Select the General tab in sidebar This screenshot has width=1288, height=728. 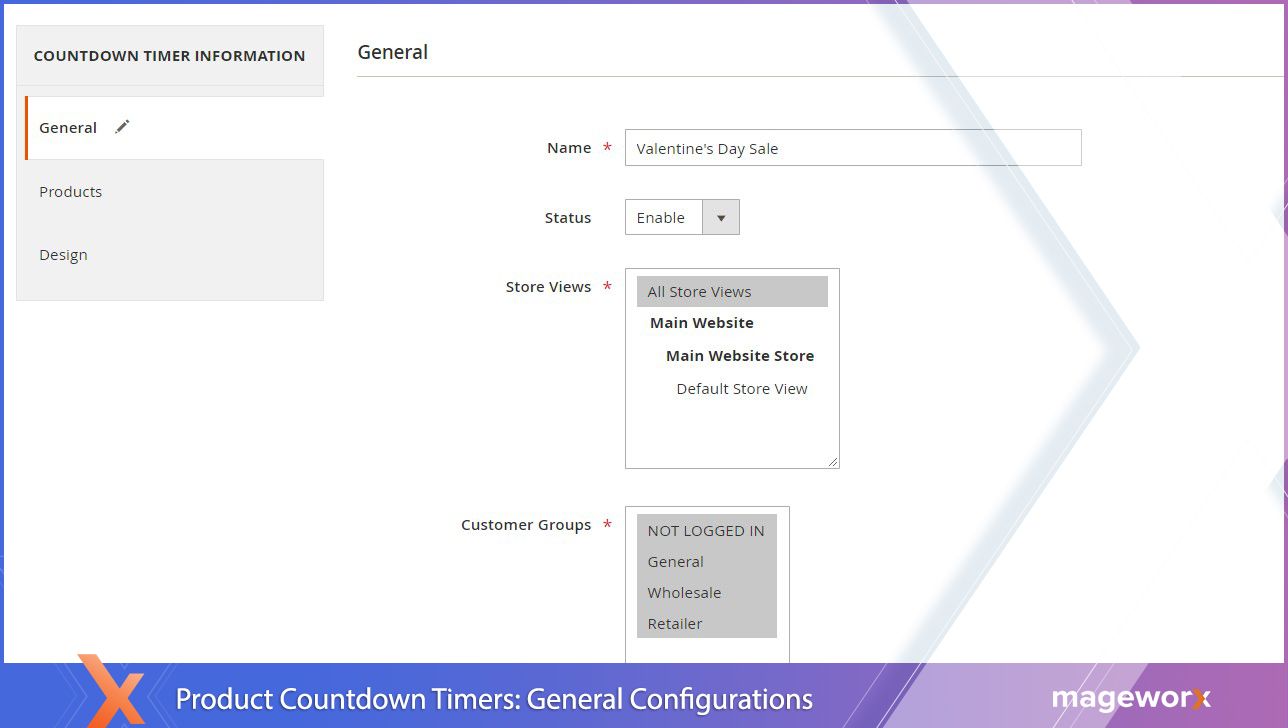point(68,127)
